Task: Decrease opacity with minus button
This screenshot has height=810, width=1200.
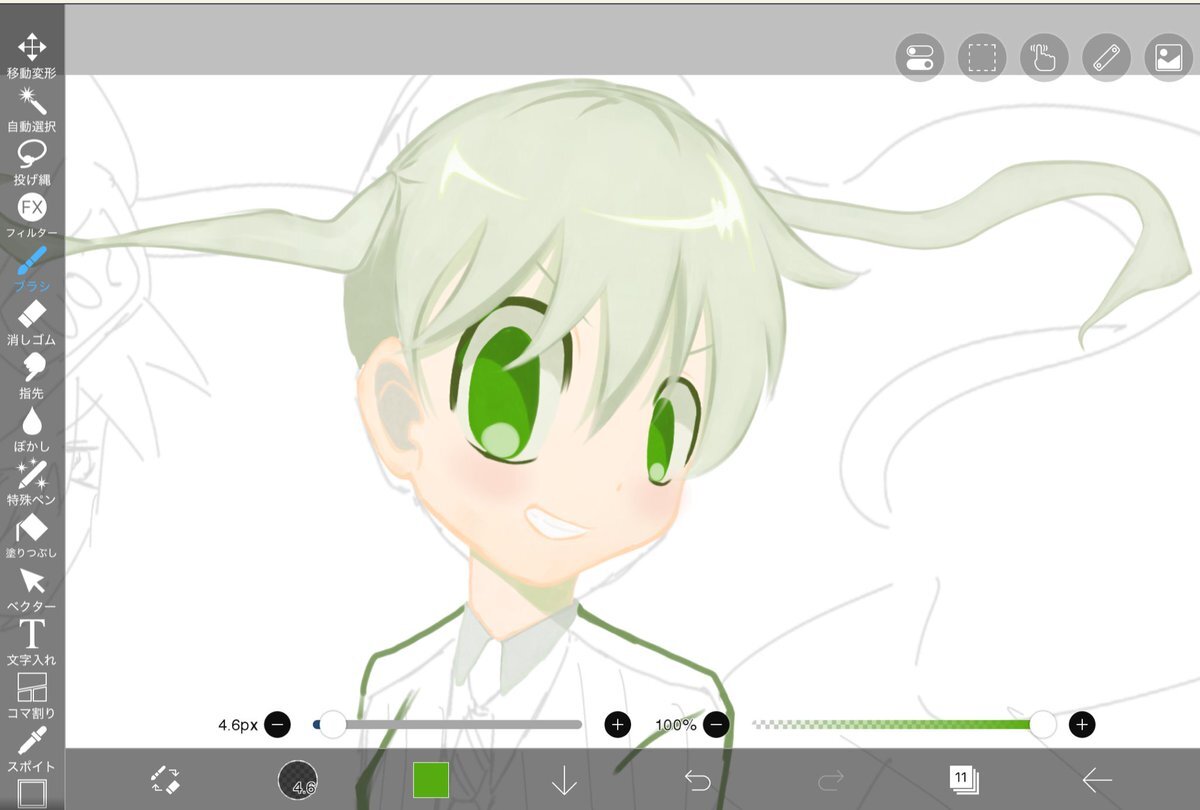Action: pos(715,724)
